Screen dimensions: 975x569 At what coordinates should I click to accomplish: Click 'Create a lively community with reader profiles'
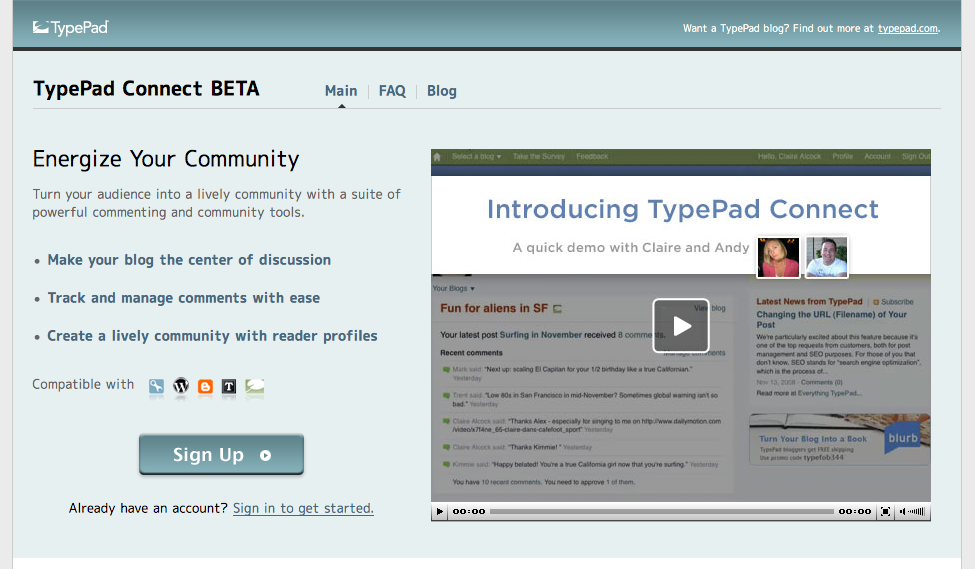tap(212, 336)
